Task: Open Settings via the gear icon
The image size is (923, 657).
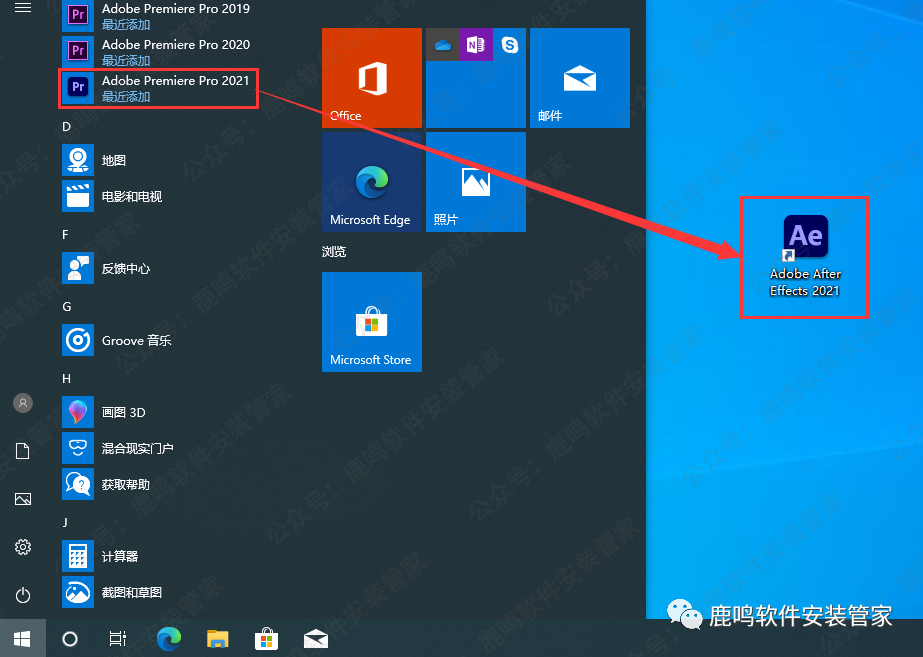Action: (23, 547)
